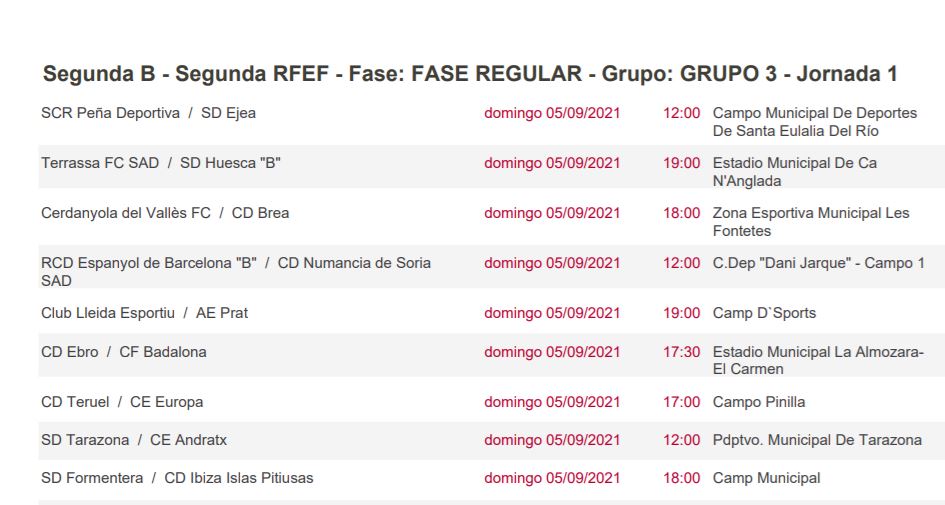The height and width of the screenshot is (505, 945).
Task: Click the CD Ebro / CF Badalona fixture
Action: coord(124,352)
